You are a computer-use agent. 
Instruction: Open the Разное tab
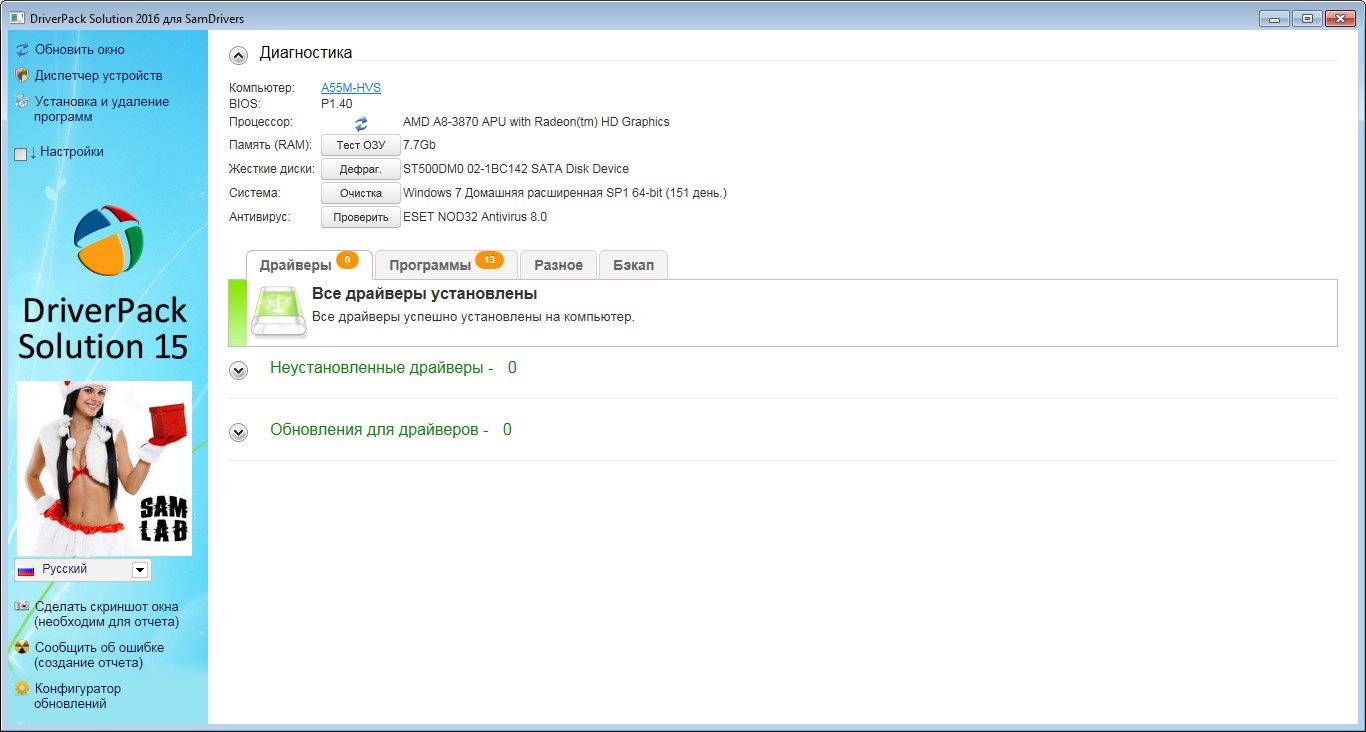pyautogui.click(x=558, y=265)
